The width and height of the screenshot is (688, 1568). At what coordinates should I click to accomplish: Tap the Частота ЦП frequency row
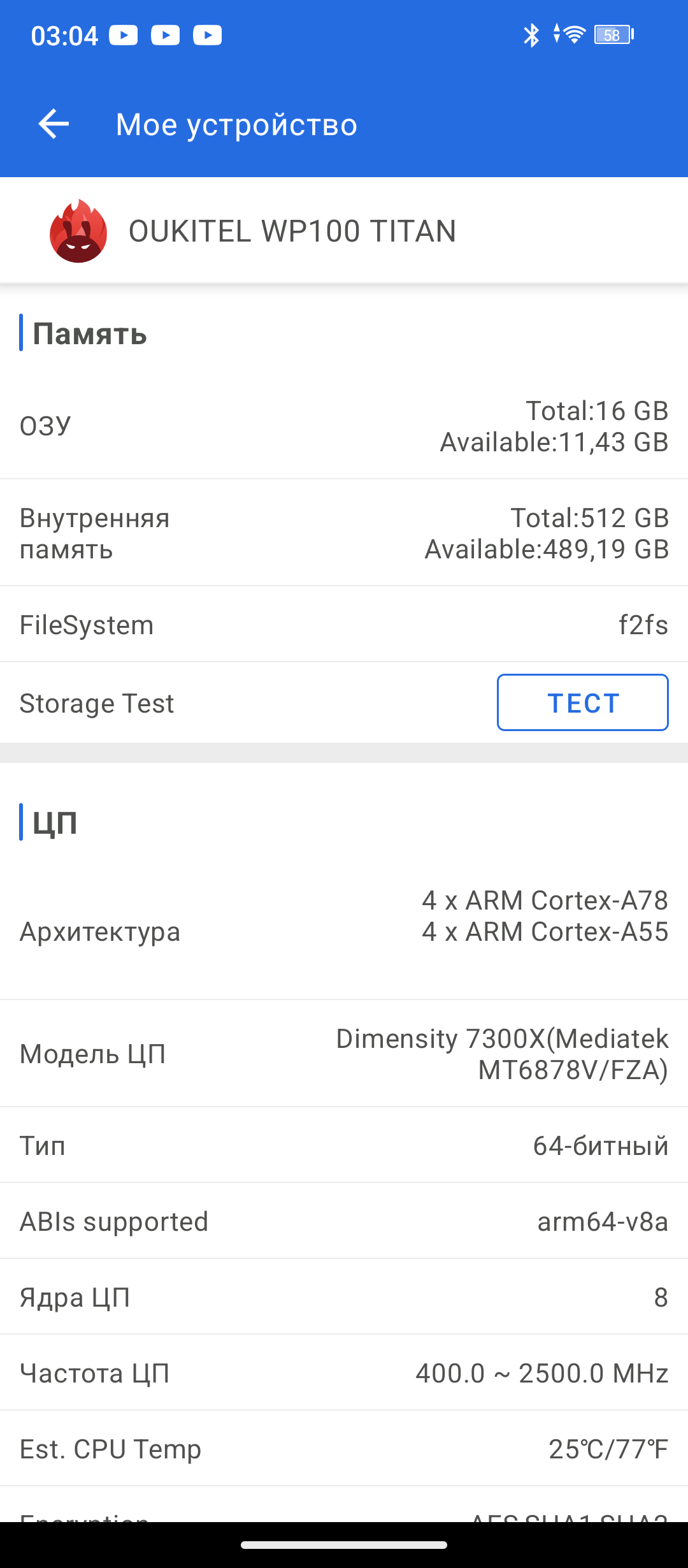344,1373
